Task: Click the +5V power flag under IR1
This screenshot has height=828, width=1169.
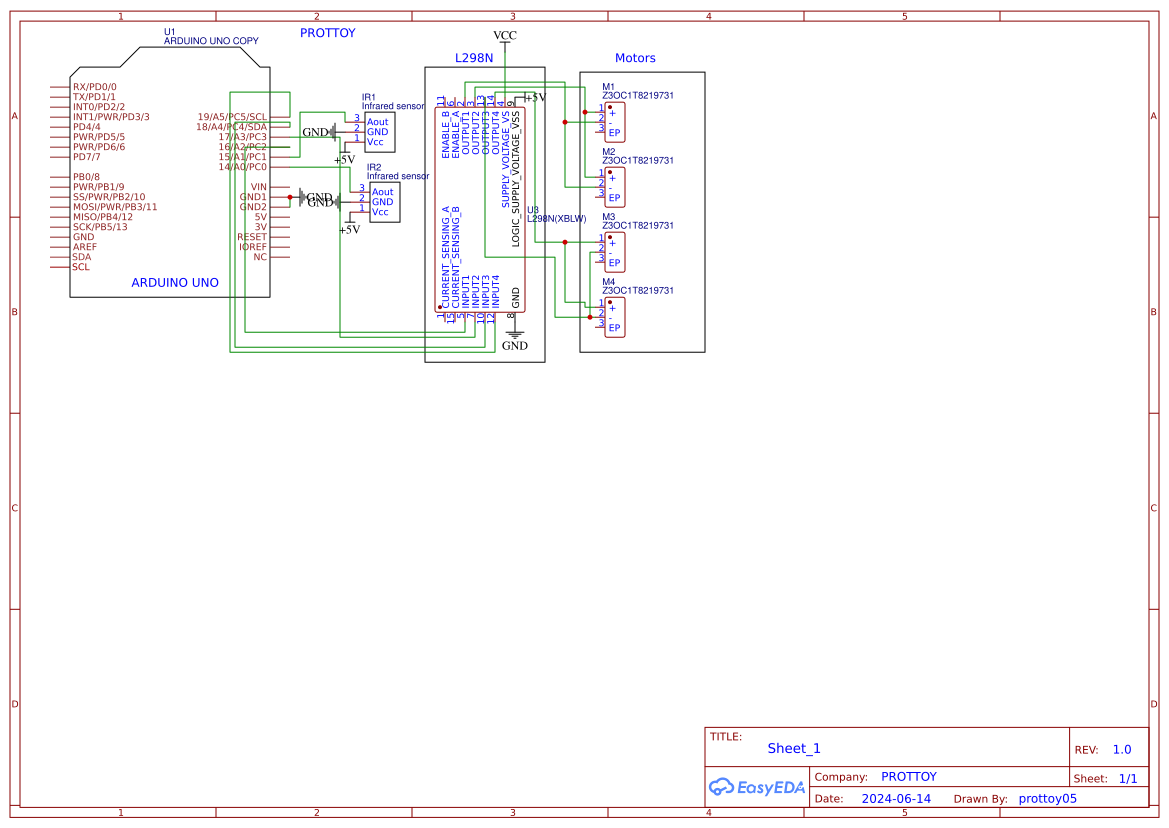Action: (344, 157)
